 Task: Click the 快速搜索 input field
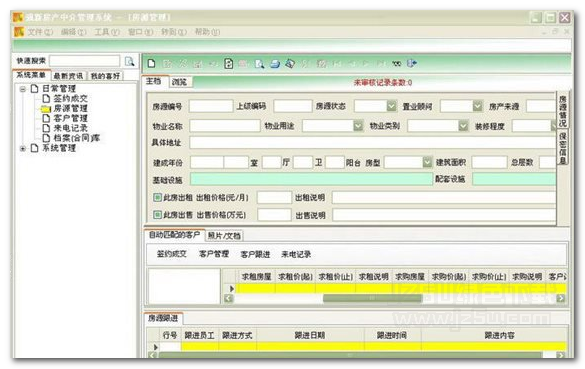tap(85, 61)
